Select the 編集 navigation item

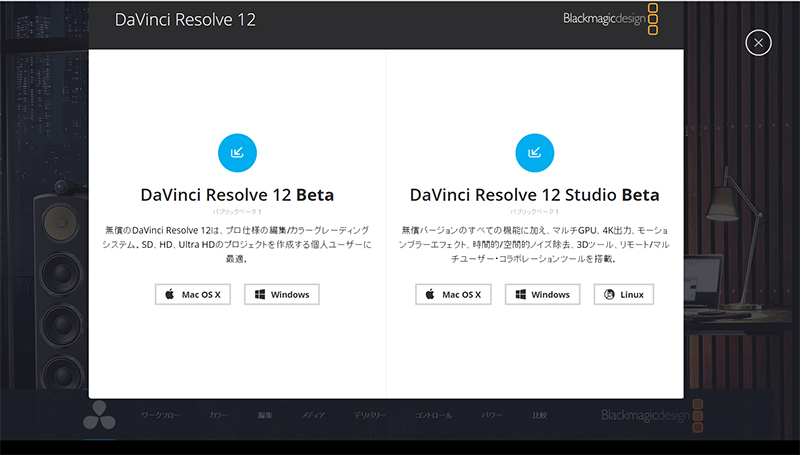[x=265, y=415]
